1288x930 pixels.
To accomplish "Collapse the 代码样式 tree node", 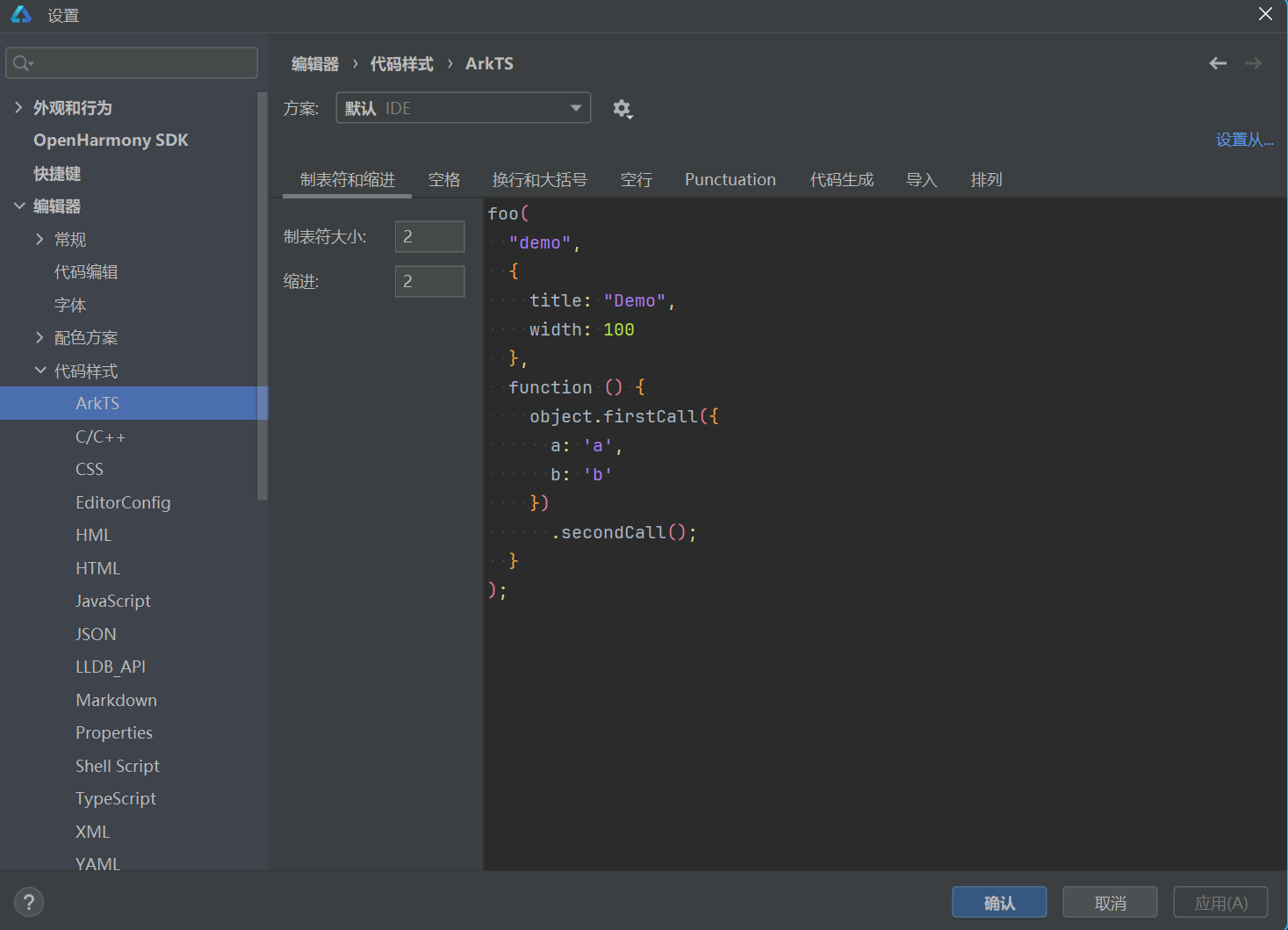I will pos(40,371).
